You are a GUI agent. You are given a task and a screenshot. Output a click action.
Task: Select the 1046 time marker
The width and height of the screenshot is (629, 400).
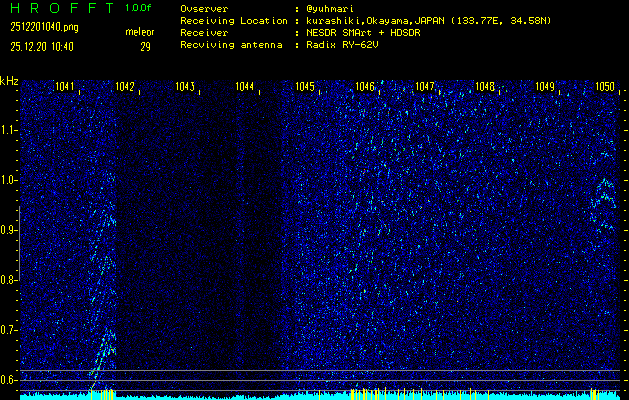(x=365, y=87)
